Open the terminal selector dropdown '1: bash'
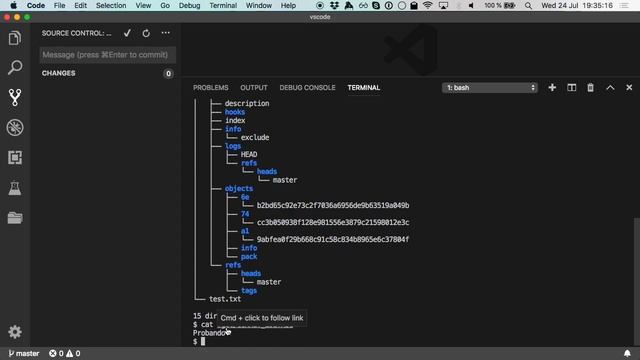The width and height of the screenshot is (640, 360). click(x=490, y=88)
